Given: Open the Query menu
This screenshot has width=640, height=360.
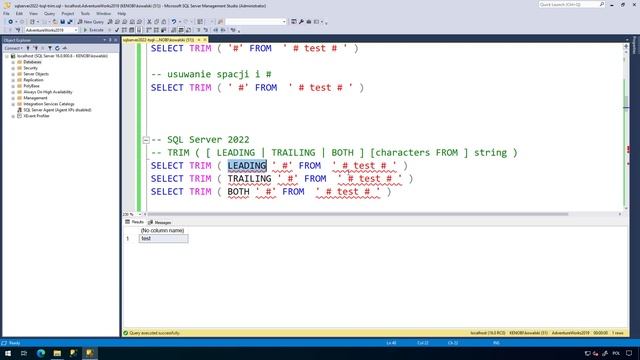Looking at the screenshot, I should click(49, 13).
